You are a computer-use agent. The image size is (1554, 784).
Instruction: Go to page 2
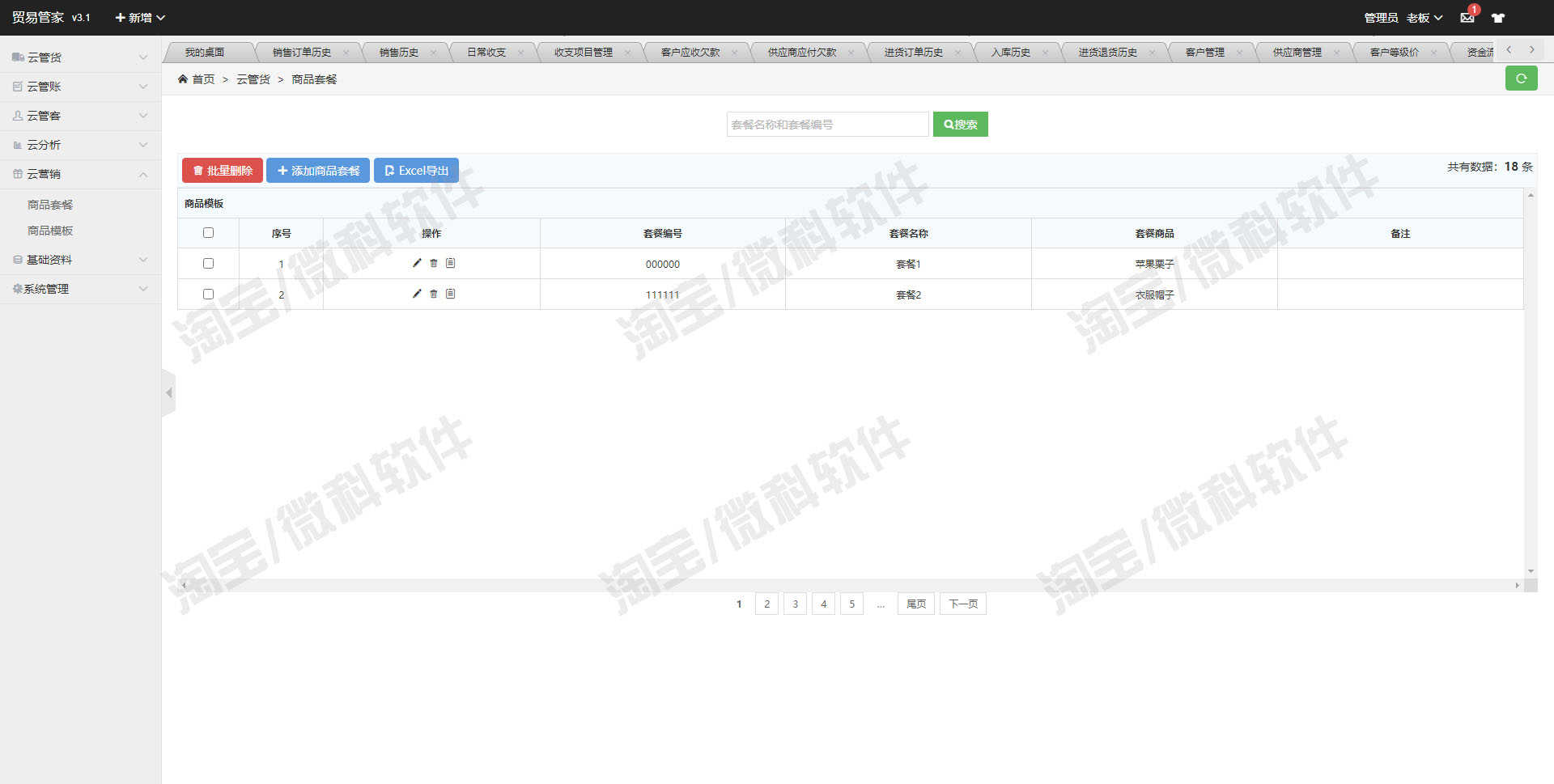[766, 604]
